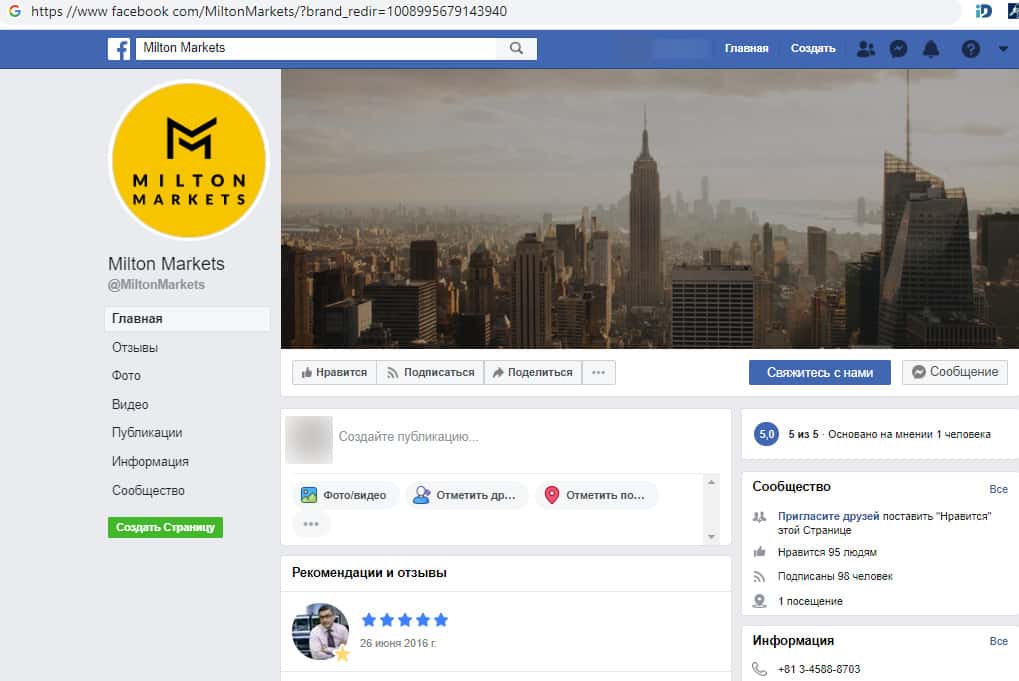Like the page with Нравится button
This screenshot has width=1019, height=681.
(x=334, y=372)
